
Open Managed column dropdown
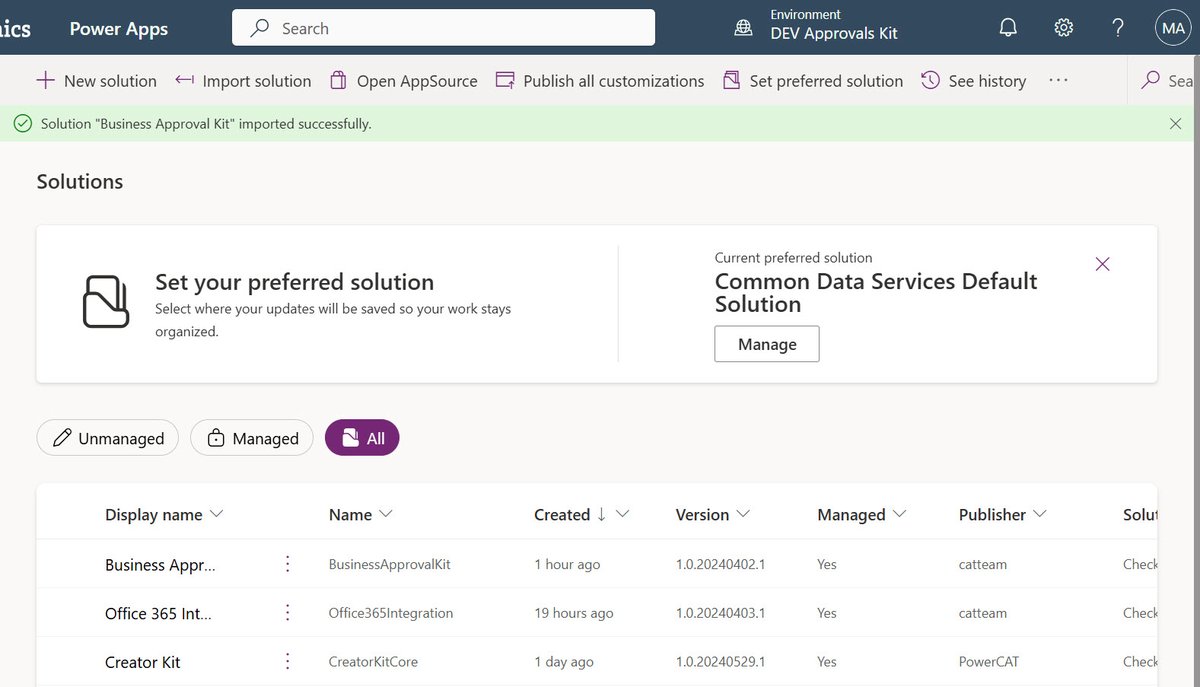(x=899, y=514)
